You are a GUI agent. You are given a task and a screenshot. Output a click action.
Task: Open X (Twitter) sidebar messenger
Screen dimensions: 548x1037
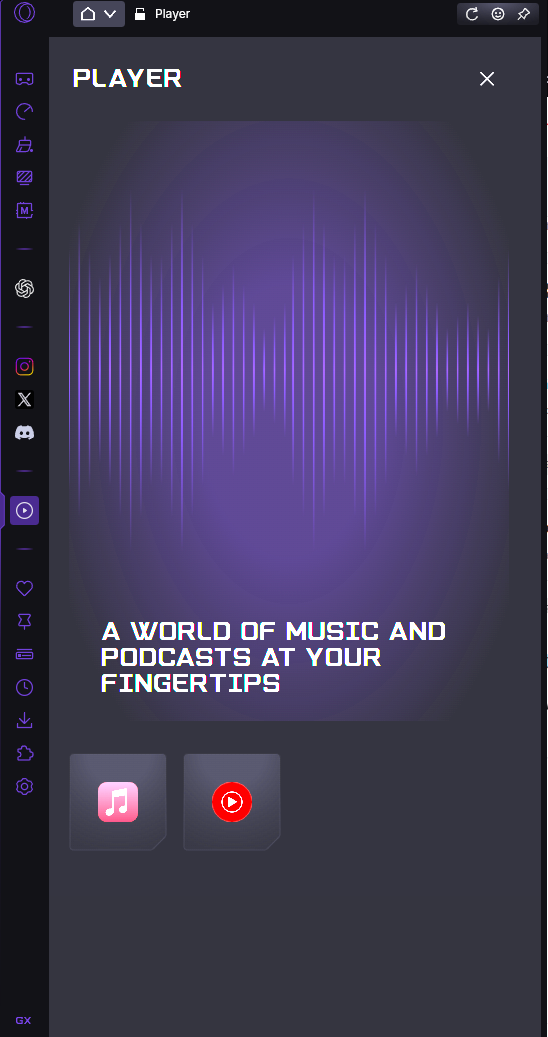pos(24,399)
